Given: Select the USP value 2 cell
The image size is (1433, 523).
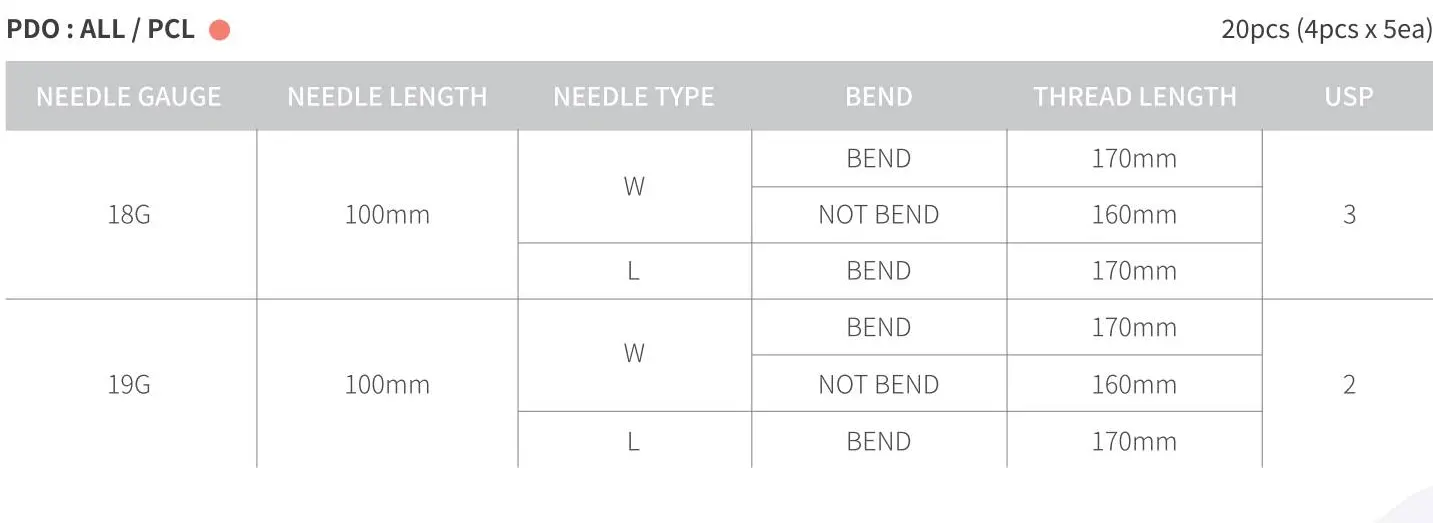Looking at the screenshot, I should (1348, 385).
